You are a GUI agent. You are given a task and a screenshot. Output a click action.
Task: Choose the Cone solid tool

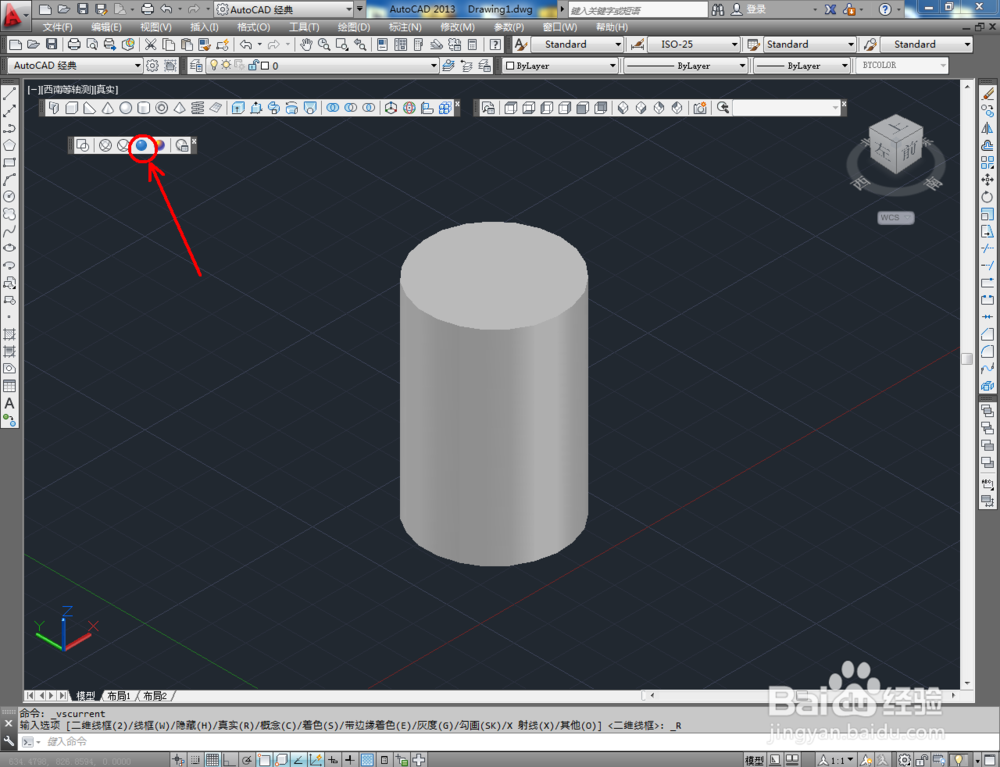107,108
